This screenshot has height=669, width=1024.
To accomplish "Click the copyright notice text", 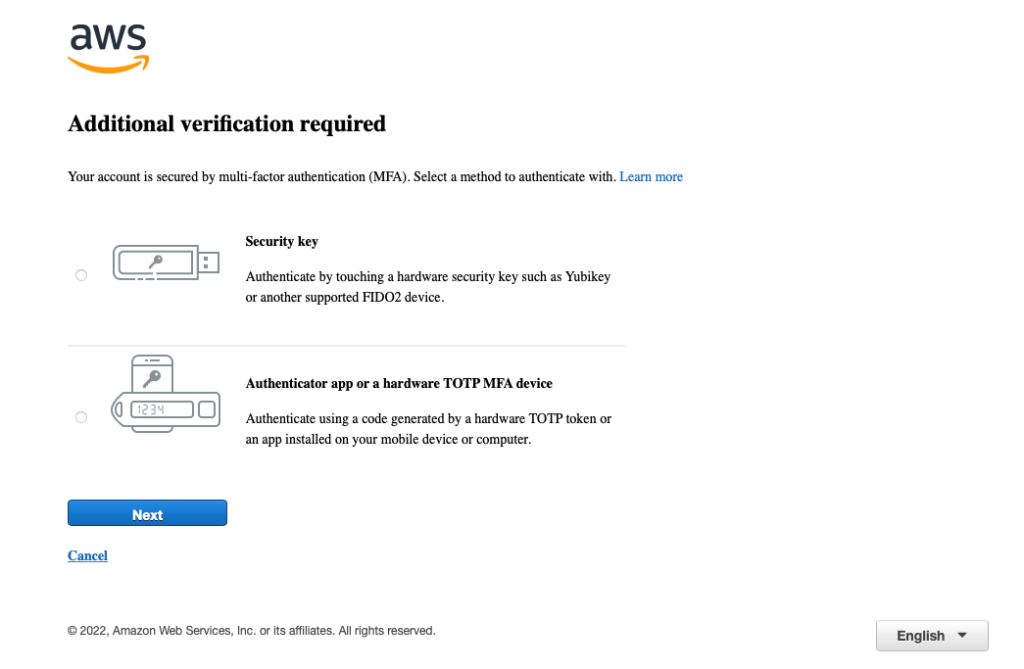I will [251, 630].
